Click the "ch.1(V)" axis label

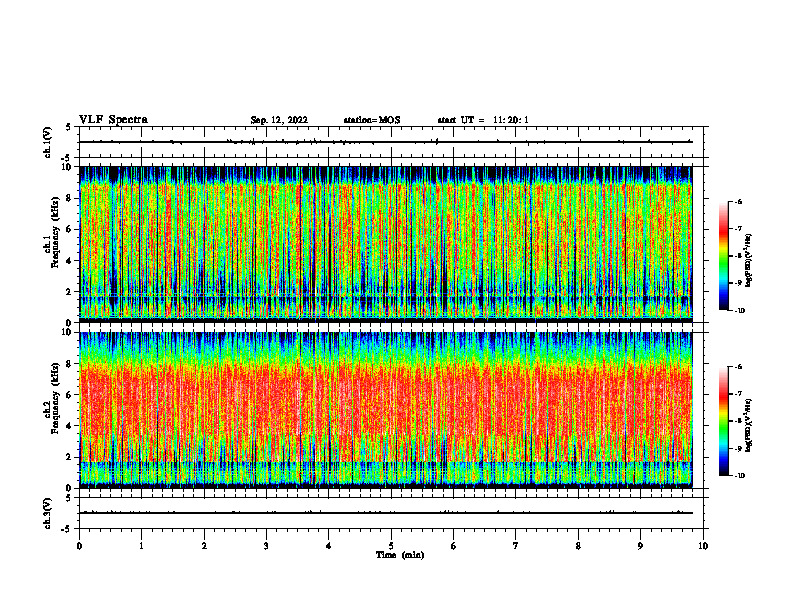tap(47, 142)
